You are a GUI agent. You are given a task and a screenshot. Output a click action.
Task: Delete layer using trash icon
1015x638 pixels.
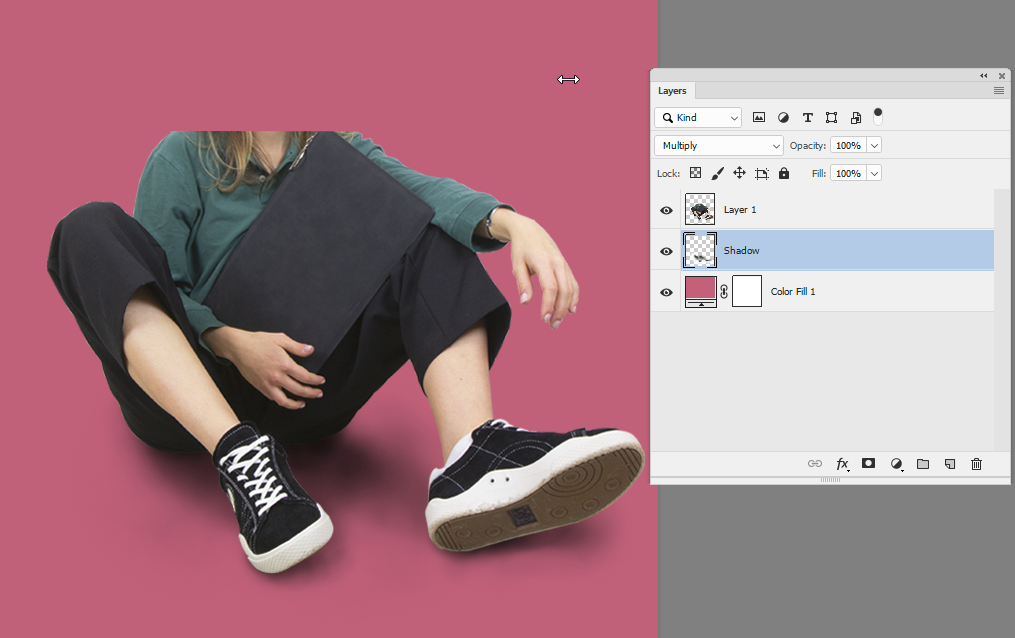pos(977,464)
